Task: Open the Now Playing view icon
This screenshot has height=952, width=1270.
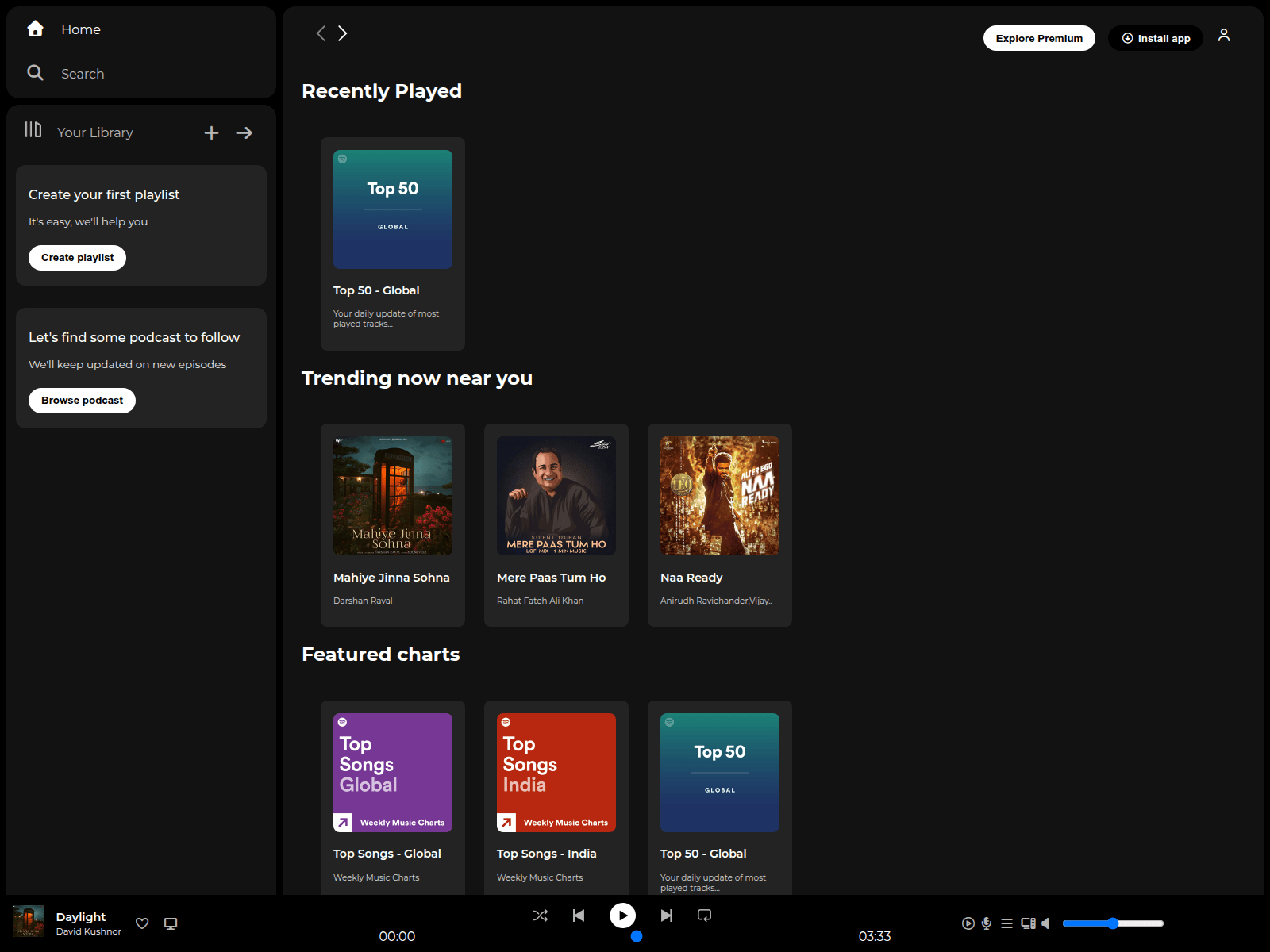Action: click(x=968, y=923)
